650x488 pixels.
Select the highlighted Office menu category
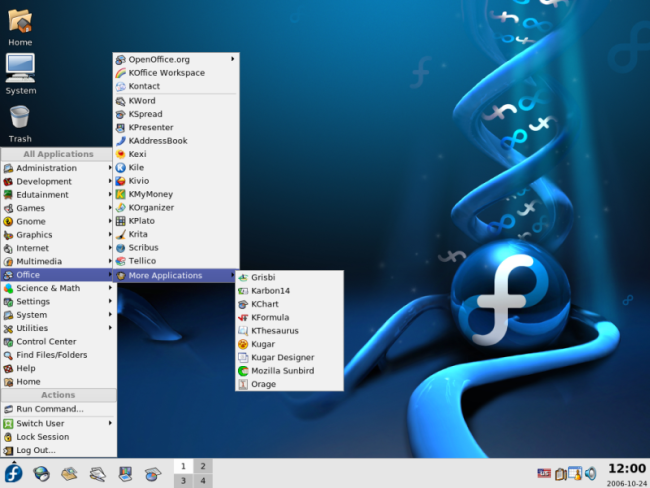(x=58, y=274)
